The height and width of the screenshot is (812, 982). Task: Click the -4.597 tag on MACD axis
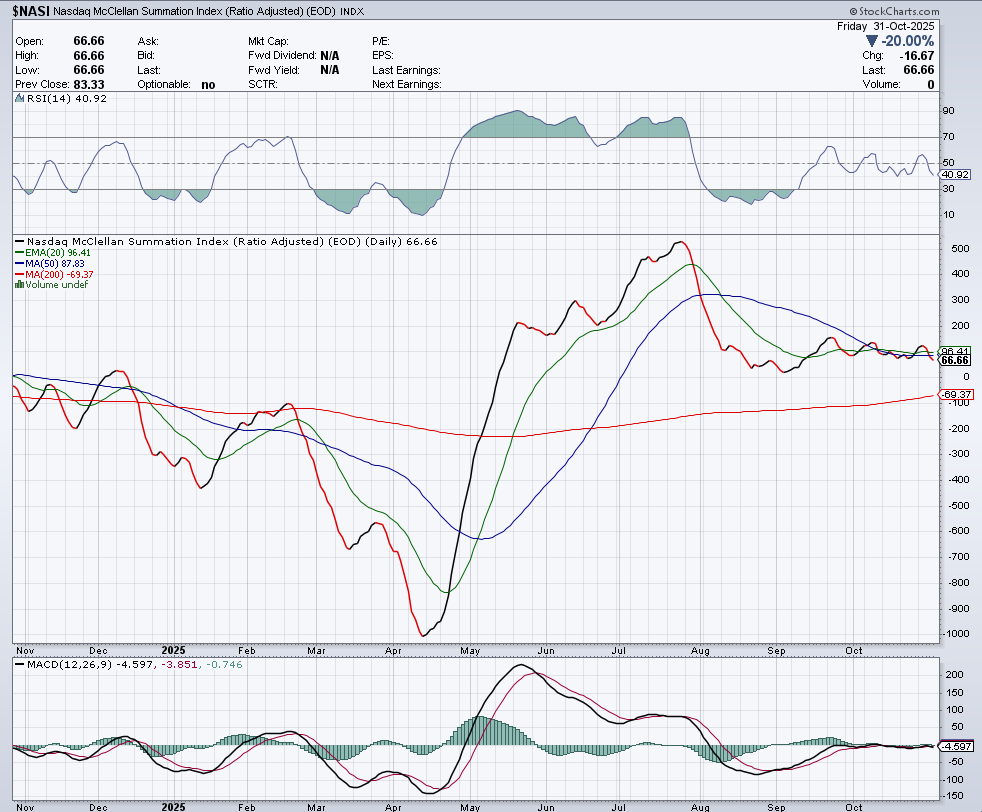click(x=956, y=746)
